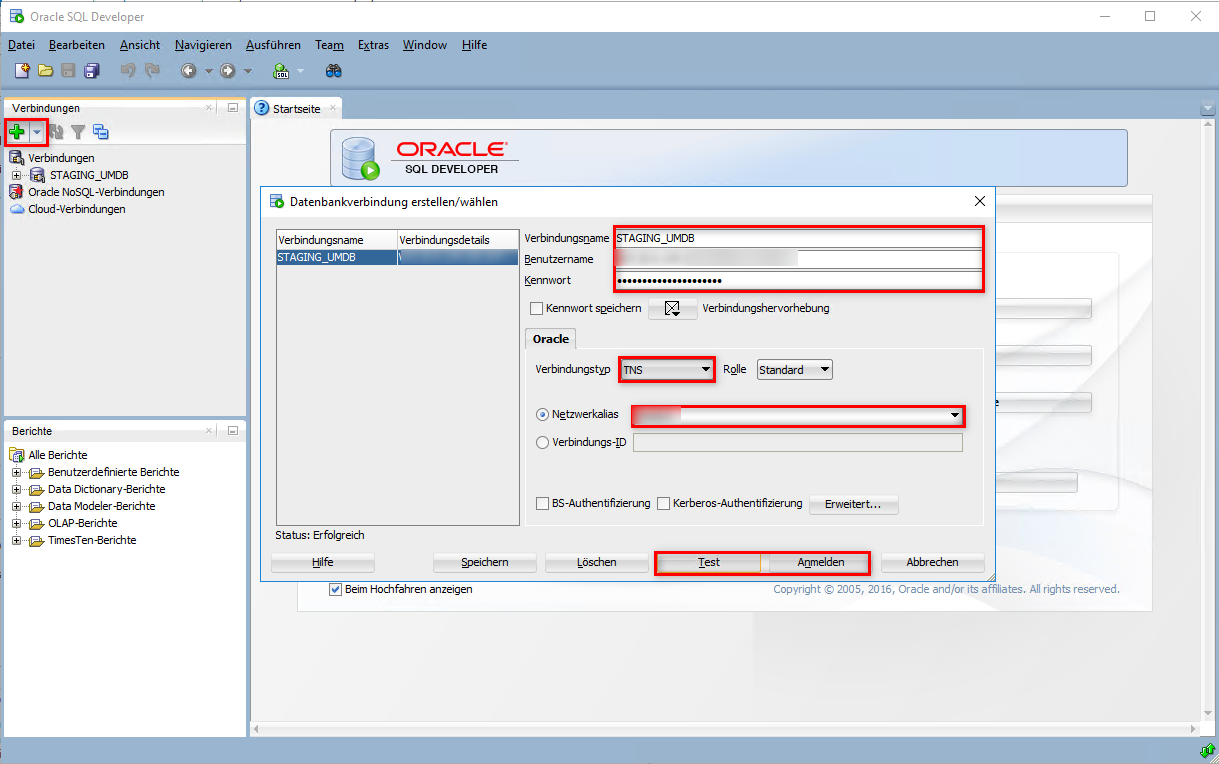1219x764 pixels.
Task: Pick a Verbindungshervorhebung color swatch
Action: (x=671, y=308)
